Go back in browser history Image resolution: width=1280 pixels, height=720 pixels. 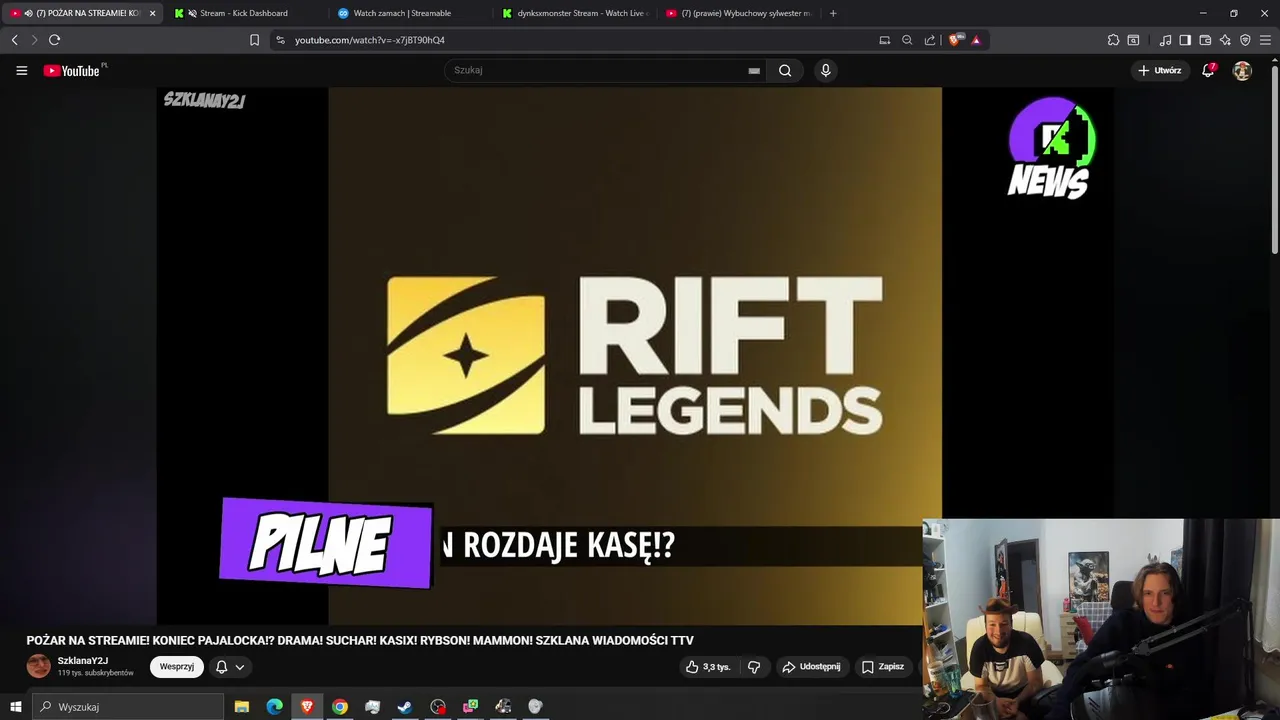(14, 40)
